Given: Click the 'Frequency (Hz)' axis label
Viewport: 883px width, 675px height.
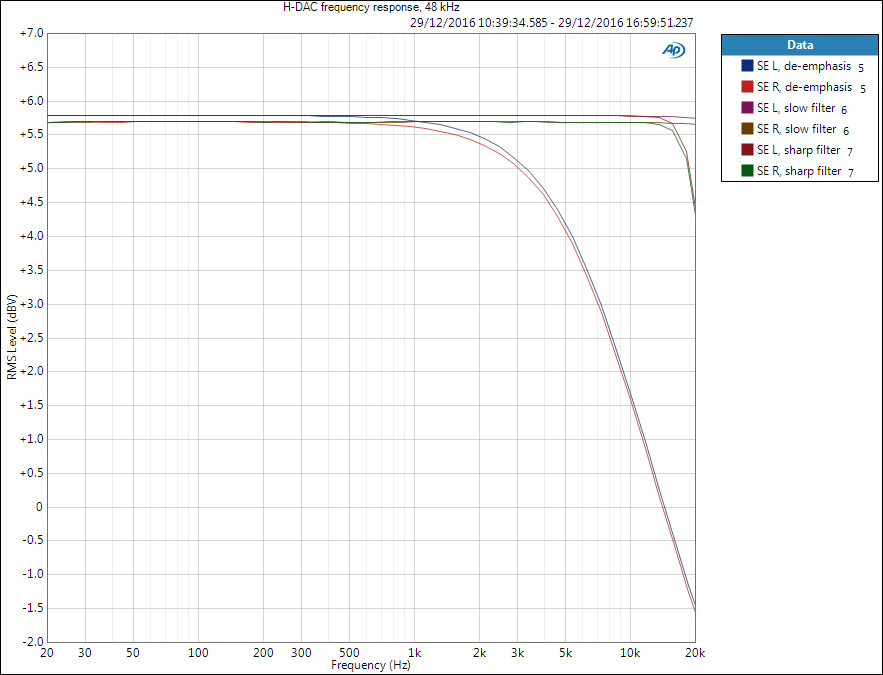Looking at the screenshot, I should pyautogui.click(x=371, y=665).
